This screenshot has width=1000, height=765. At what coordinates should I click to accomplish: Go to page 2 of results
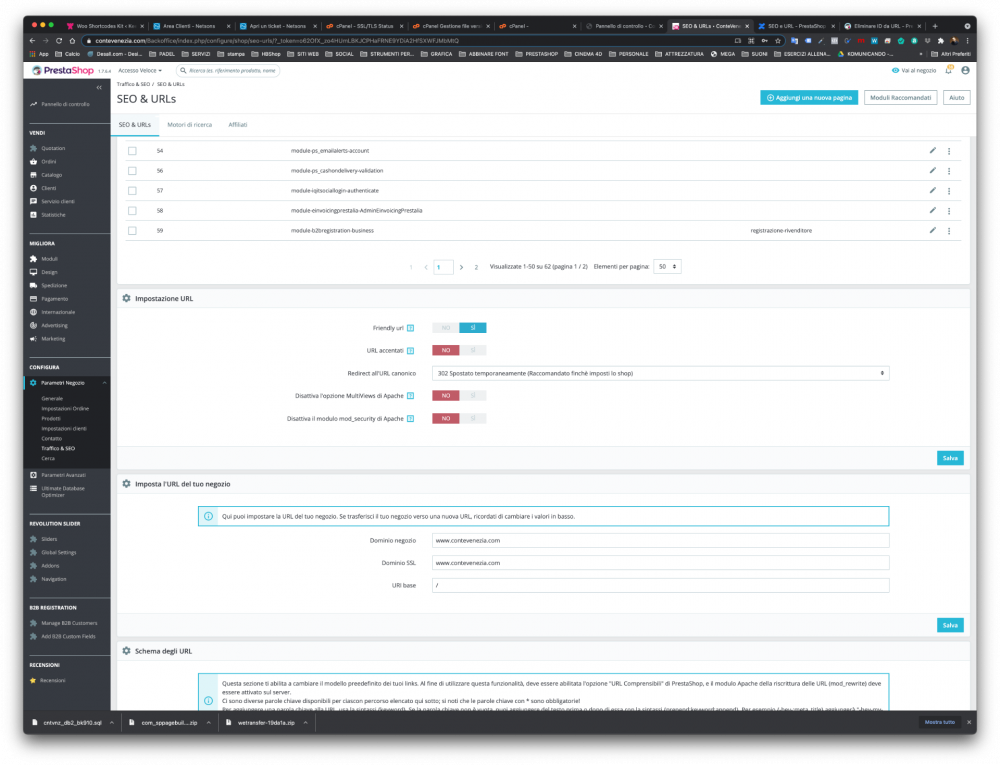(x=476, y=267)
